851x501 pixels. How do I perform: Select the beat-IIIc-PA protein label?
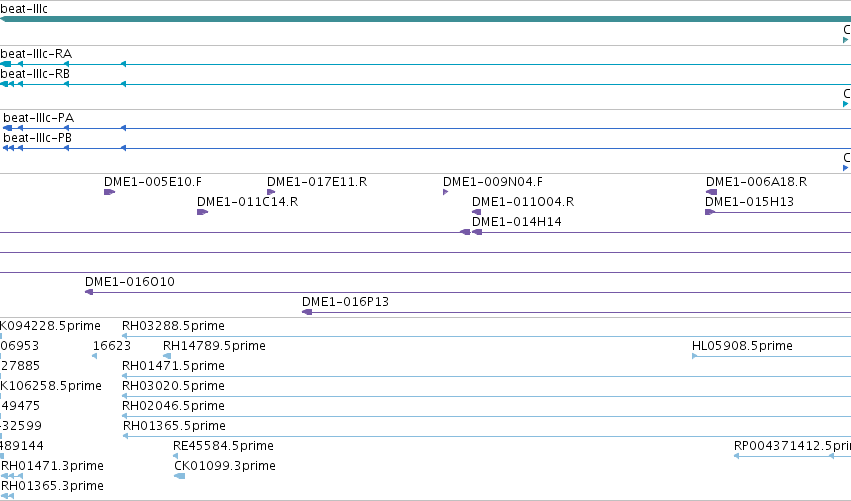39,118
